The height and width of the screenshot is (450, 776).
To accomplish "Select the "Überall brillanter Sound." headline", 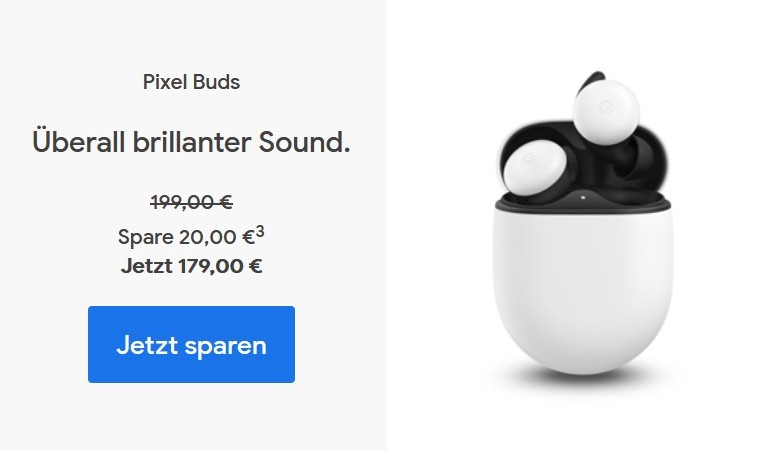I will pyautogui.click(x=191, y=142).
